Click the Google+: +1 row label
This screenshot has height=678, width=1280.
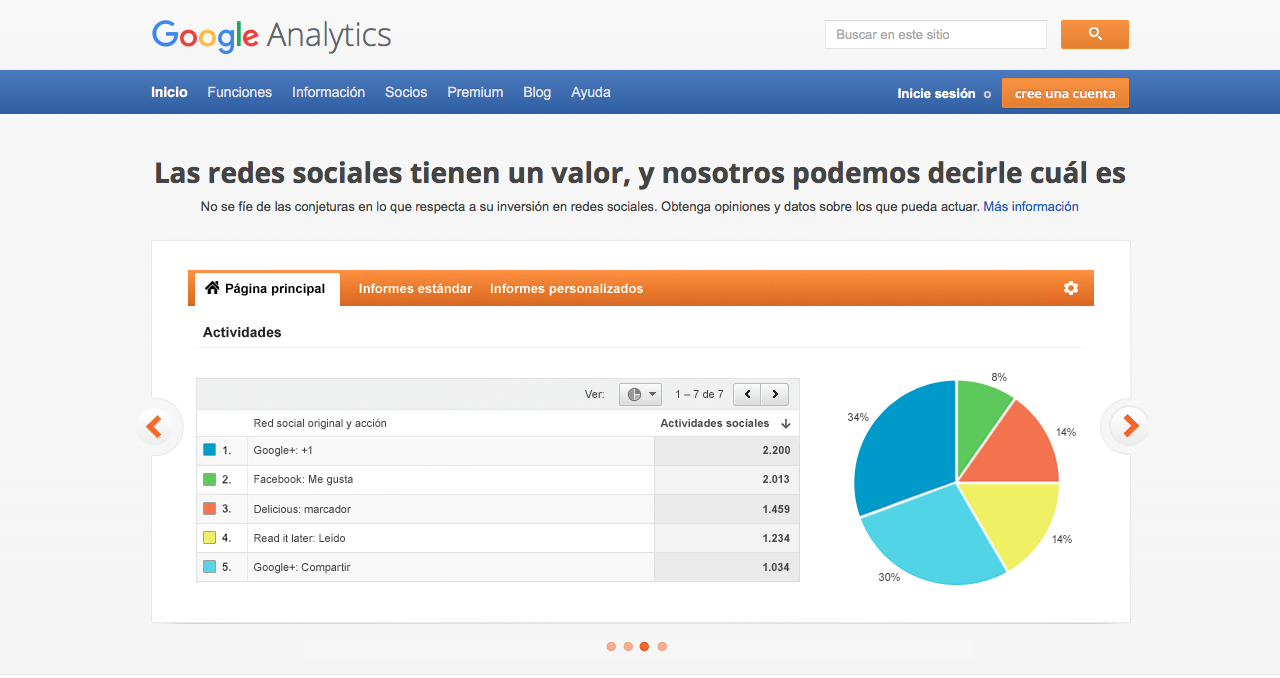click(283, 451)
